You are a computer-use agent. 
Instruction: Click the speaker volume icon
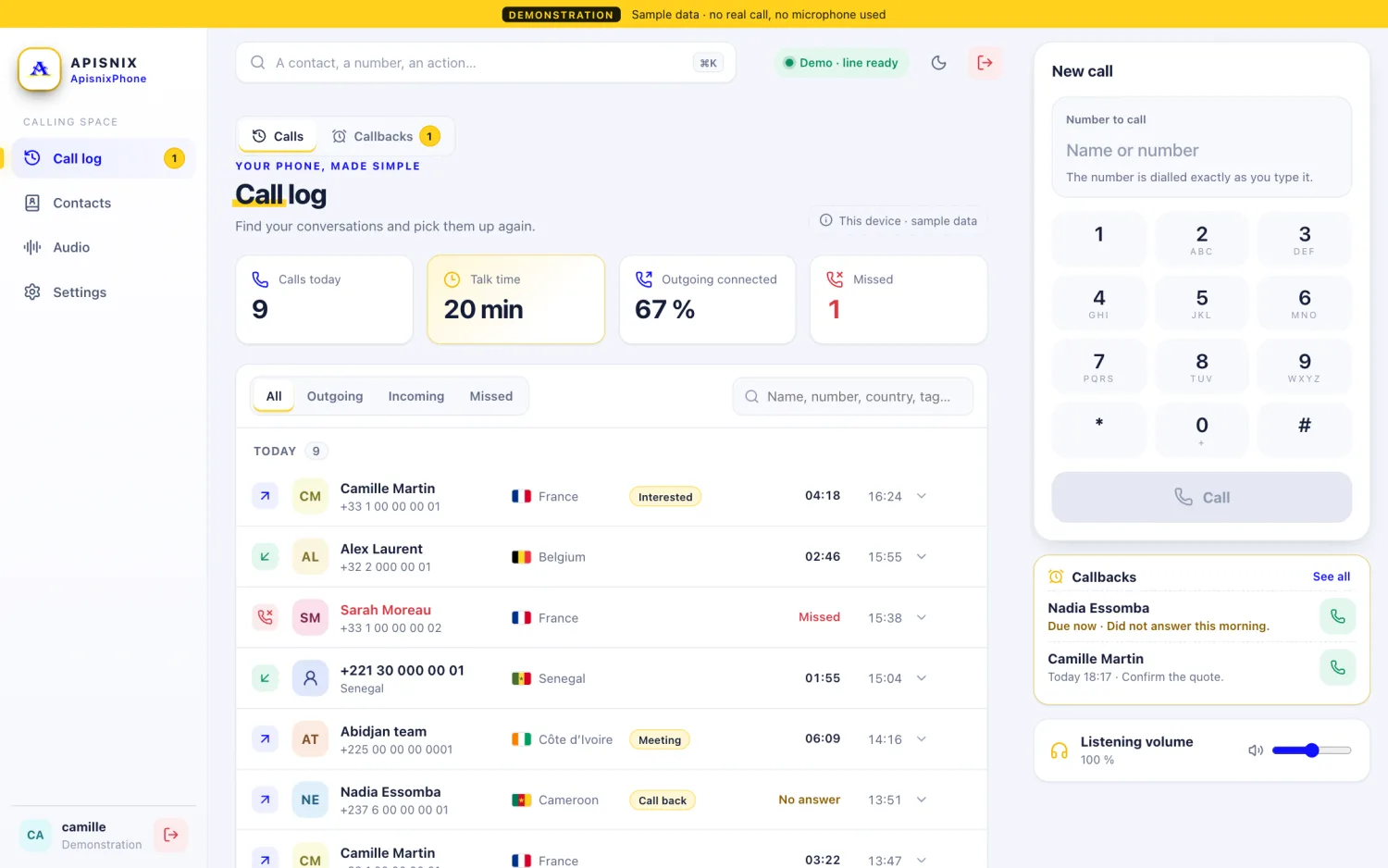[x=1256, y=750]
